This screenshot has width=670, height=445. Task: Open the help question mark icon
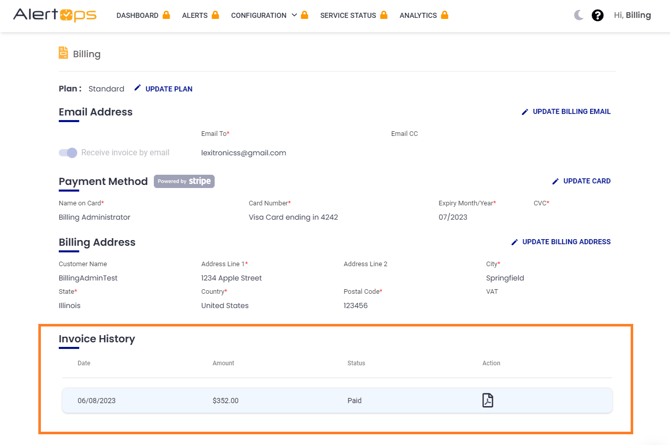597,15
